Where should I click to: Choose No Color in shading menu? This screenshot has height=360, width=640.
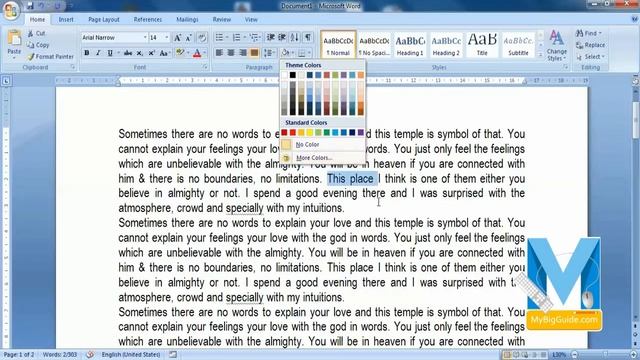[x=322, y=144]
